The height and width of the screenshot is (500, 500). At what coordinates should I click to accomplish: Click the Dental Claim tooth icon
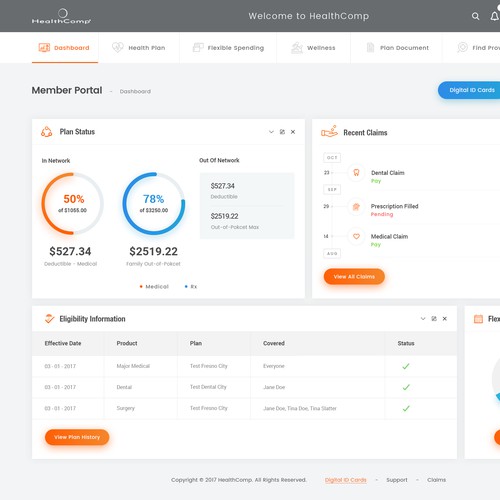[356, 173]
